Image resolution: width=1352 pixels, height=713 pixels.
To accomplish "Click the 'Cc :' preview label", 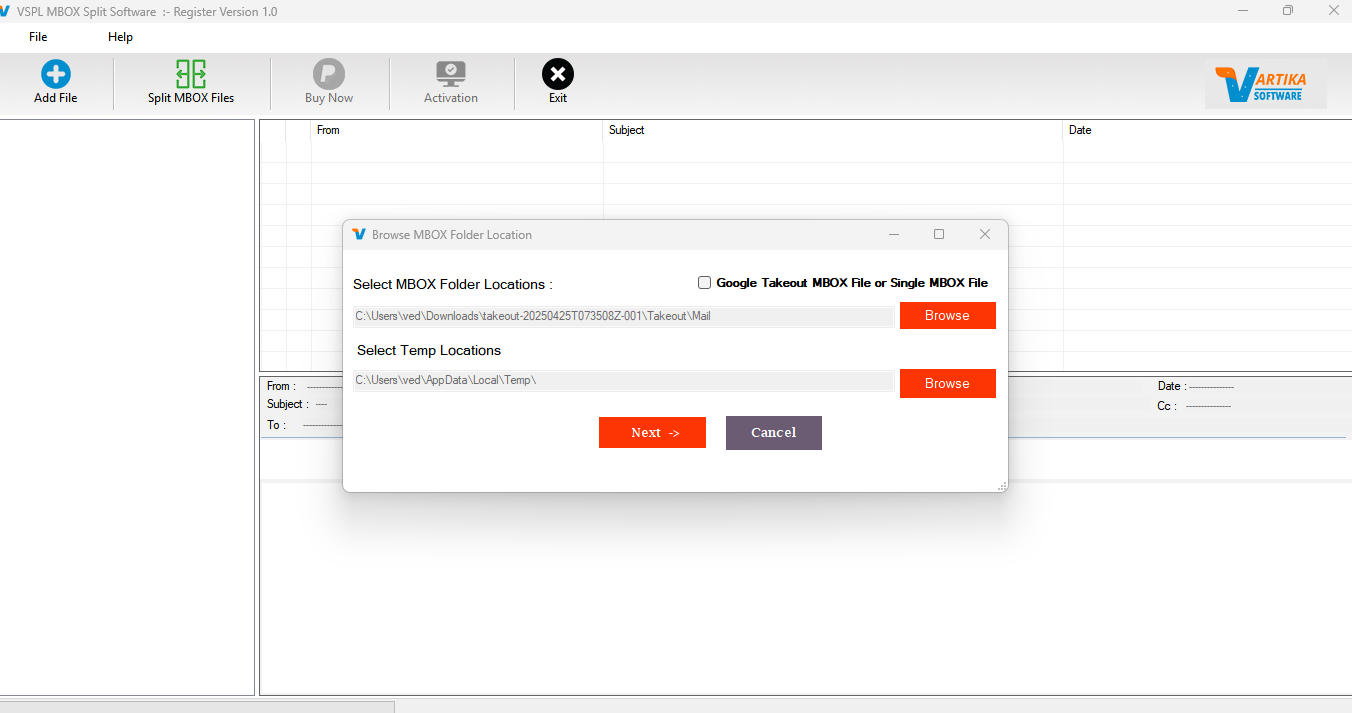I will coord(1167,407).
